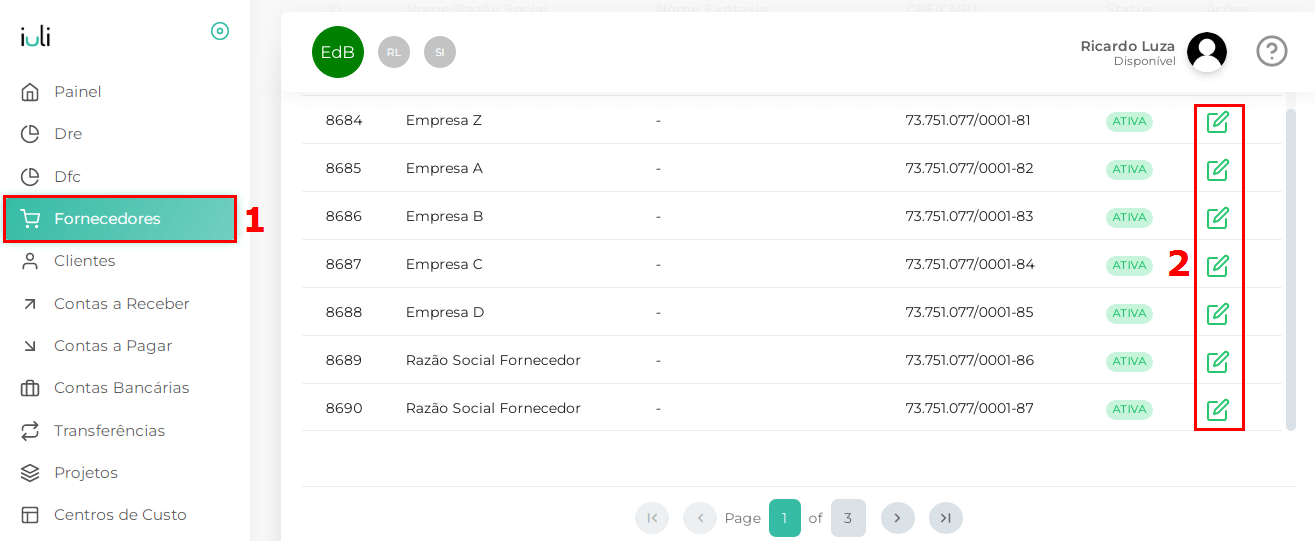Open the help question mark icon
This screenshot has height=541, width=1315.
click(x=1271, y=51)
